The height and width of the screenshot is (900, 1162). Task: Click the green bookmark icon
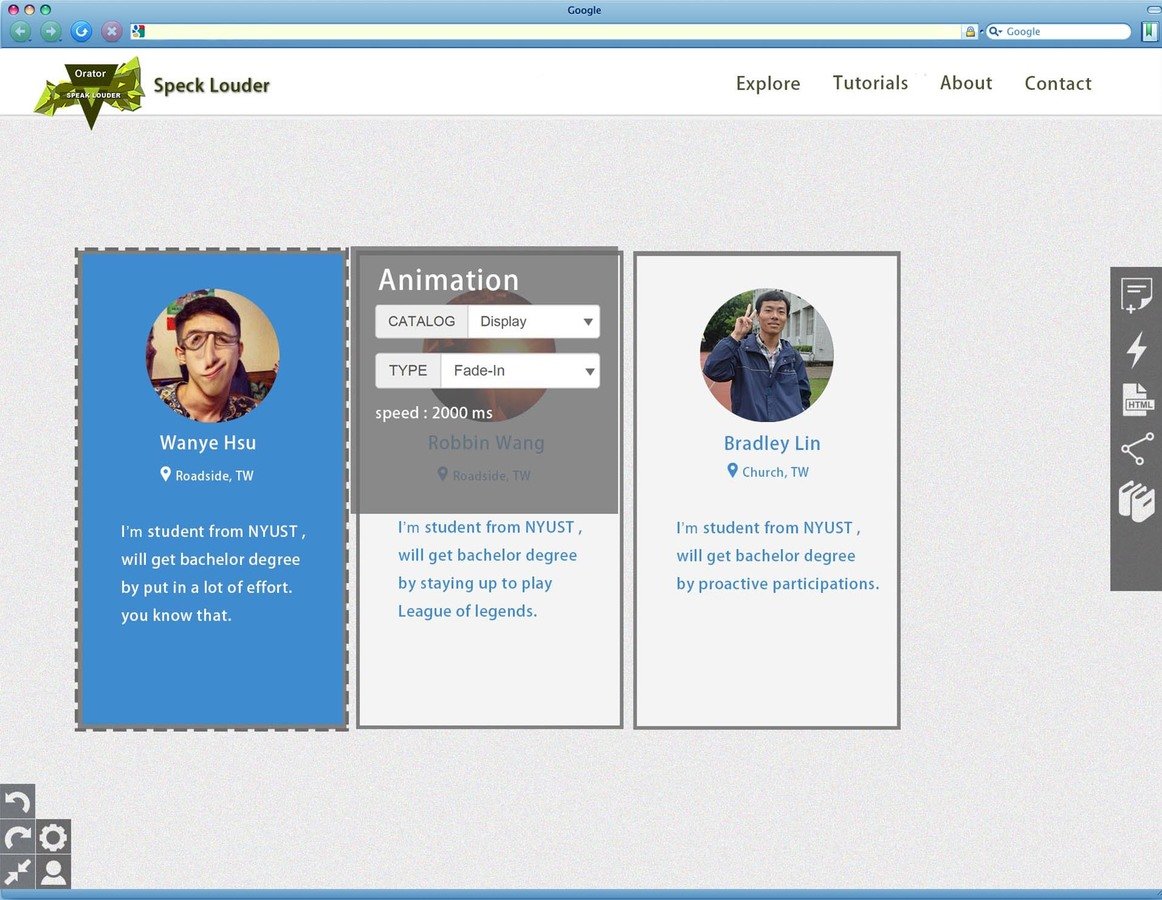pyautogui.click(x=1149, y=31)
